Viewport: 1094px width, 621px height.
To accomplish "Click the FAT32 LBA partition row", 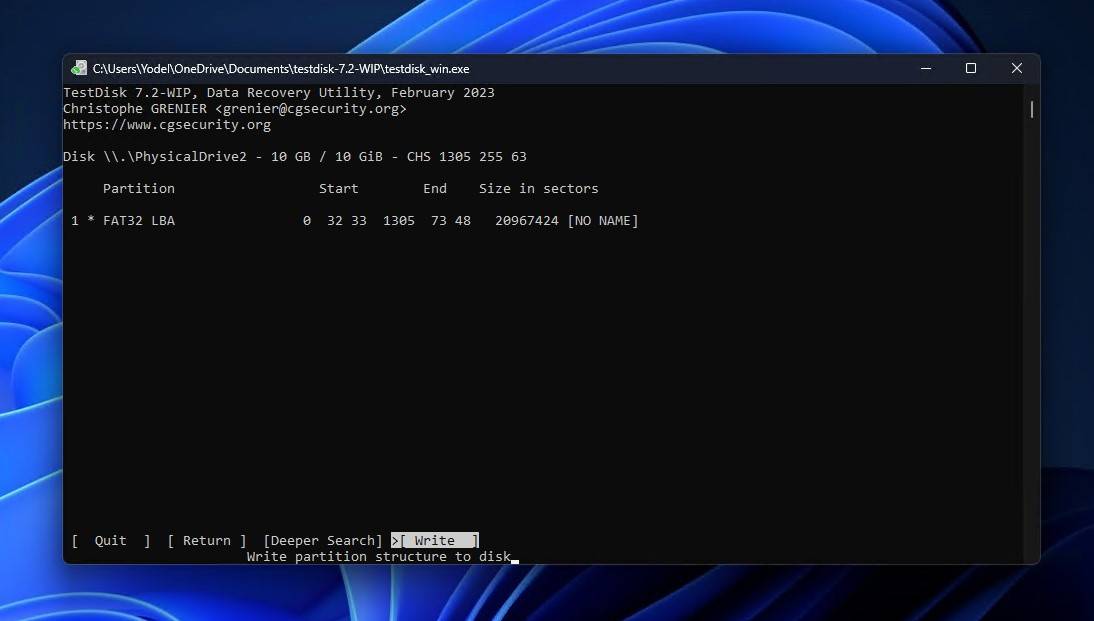I will click(x=354, y=221).
